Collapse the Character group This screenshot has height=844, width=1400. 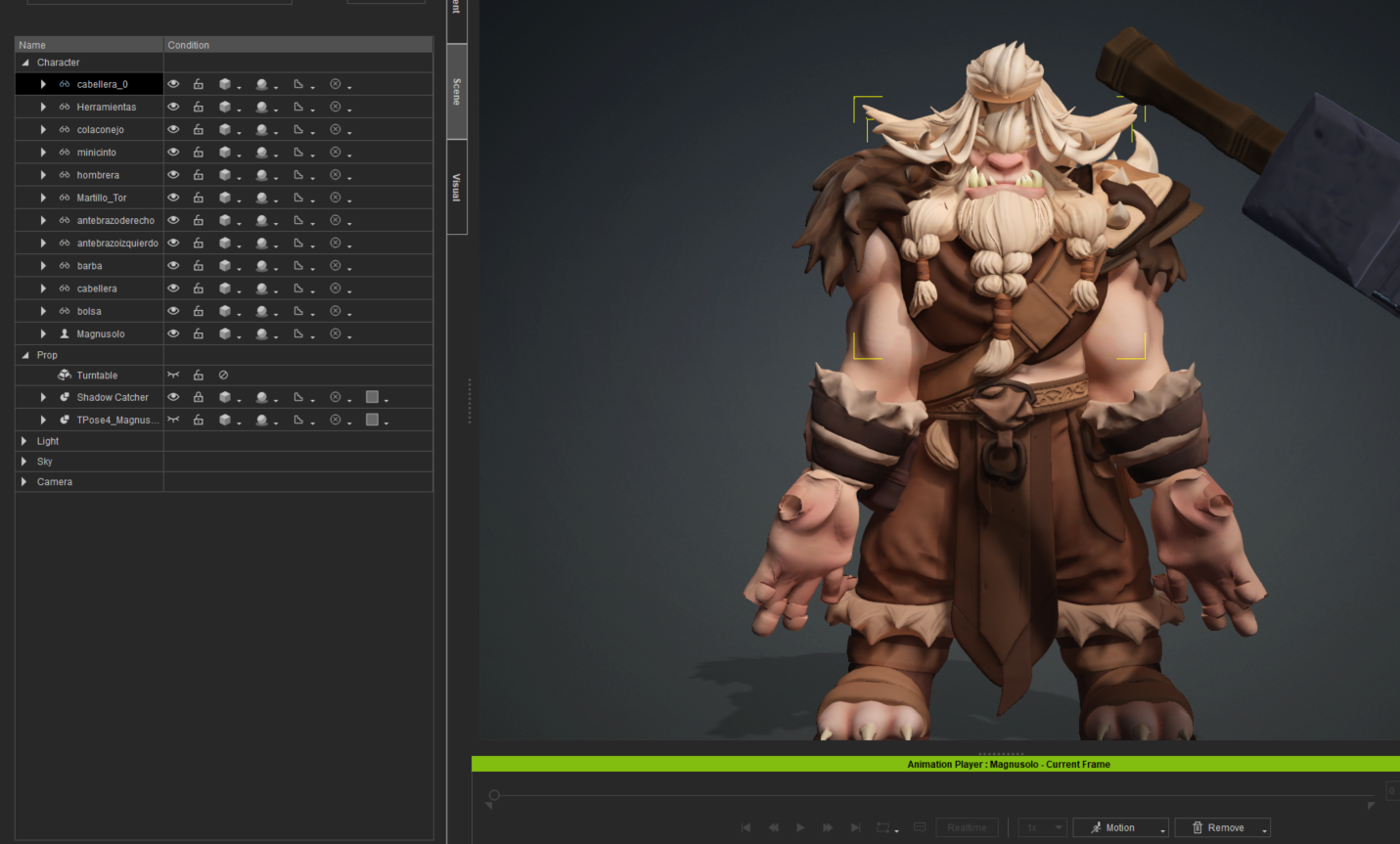tap(25, 63)
